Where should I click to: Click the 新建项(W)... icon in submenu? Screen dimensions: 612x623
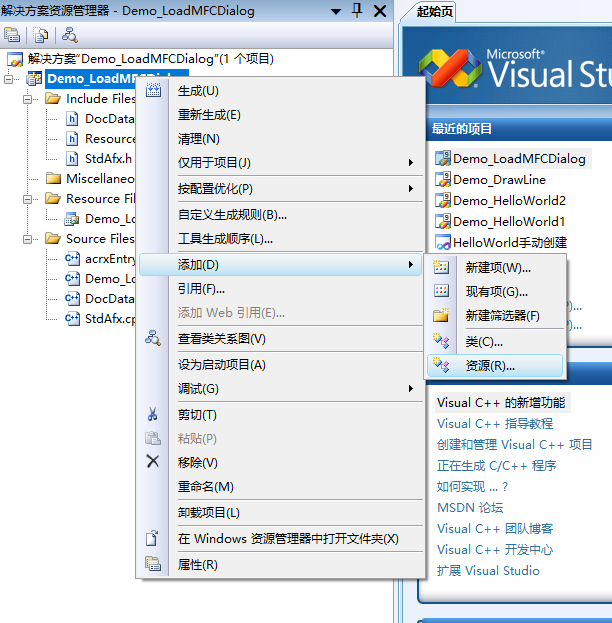[x=441, y=267]
